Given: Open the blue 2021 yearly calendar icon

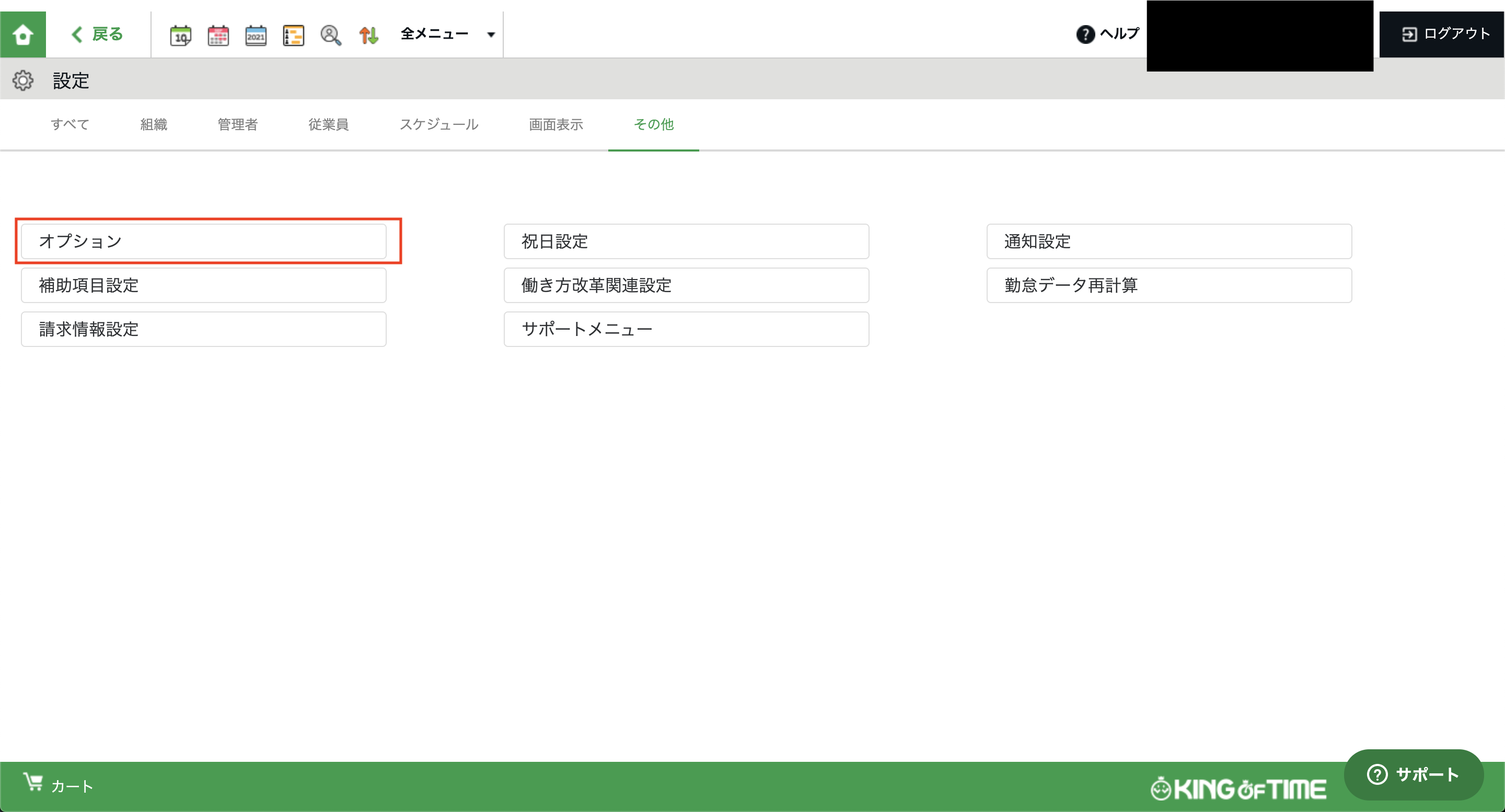Looking at the screenshot, I should tap(256, 35).
